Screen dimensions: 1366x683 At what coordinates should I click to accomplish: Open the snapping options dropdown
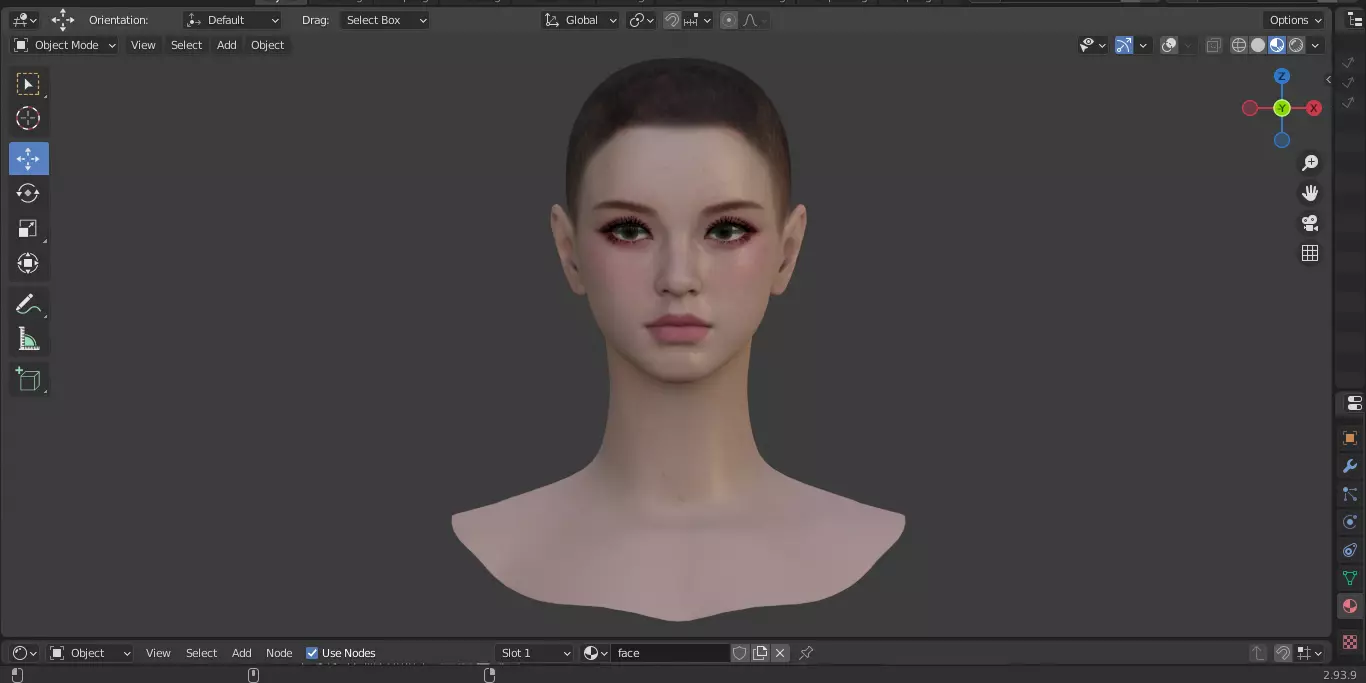tap(698, 20)
